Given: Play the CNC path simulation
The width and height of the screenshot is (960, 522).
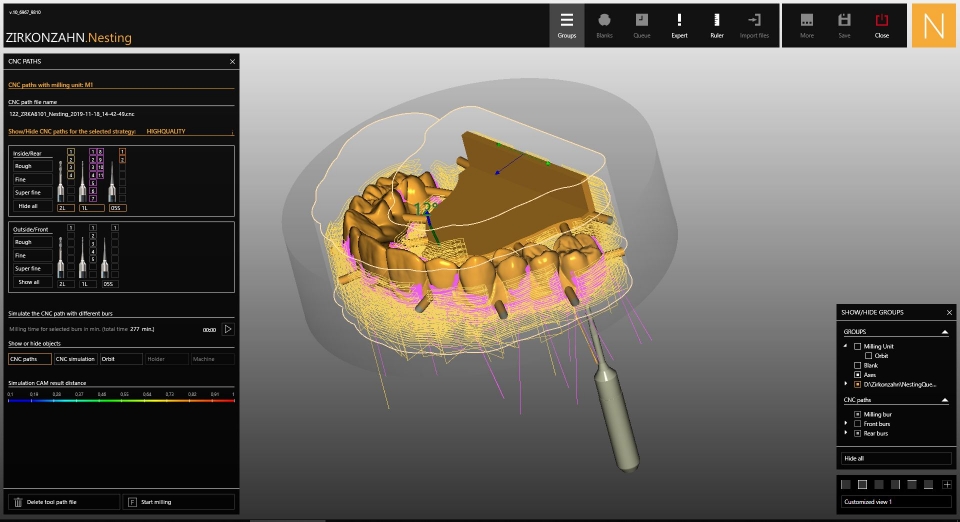Looking at the screenshot, I should point(228,329).
